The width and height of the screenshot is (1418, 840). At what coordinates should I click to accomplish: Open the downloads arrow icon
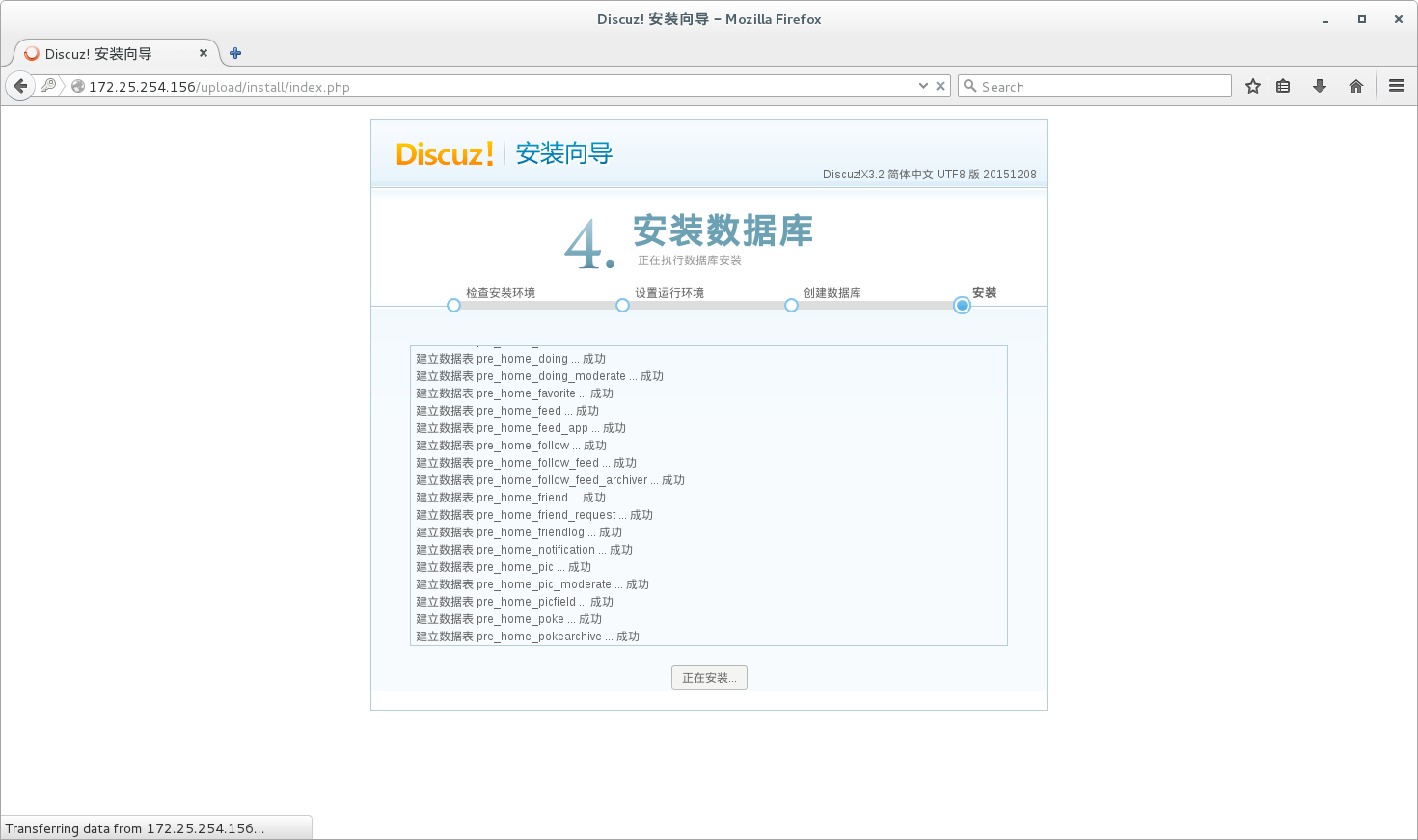pos(1320,86)
